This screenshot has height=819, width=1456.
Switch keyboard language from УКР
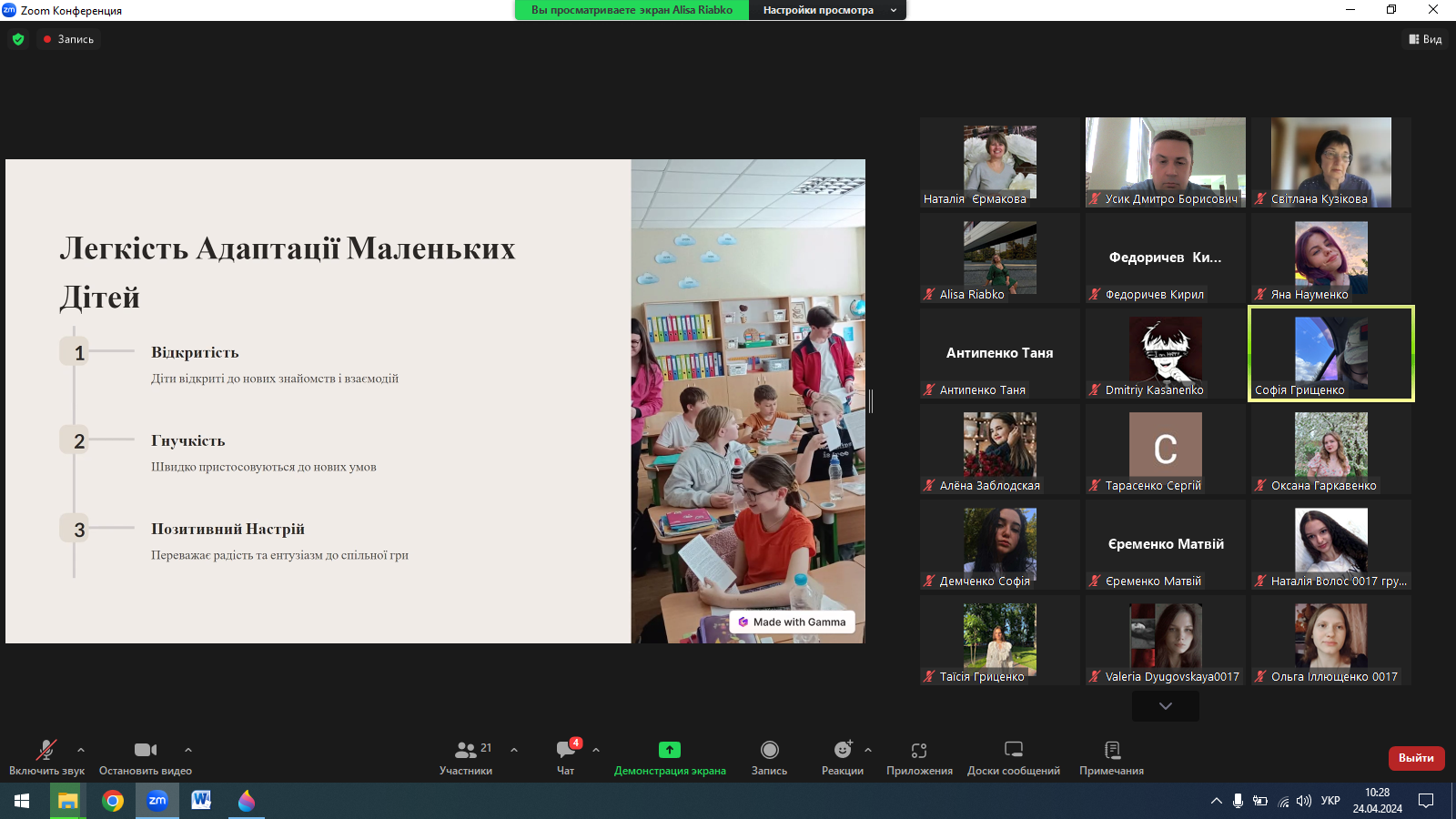click(x=1330, y=801)
